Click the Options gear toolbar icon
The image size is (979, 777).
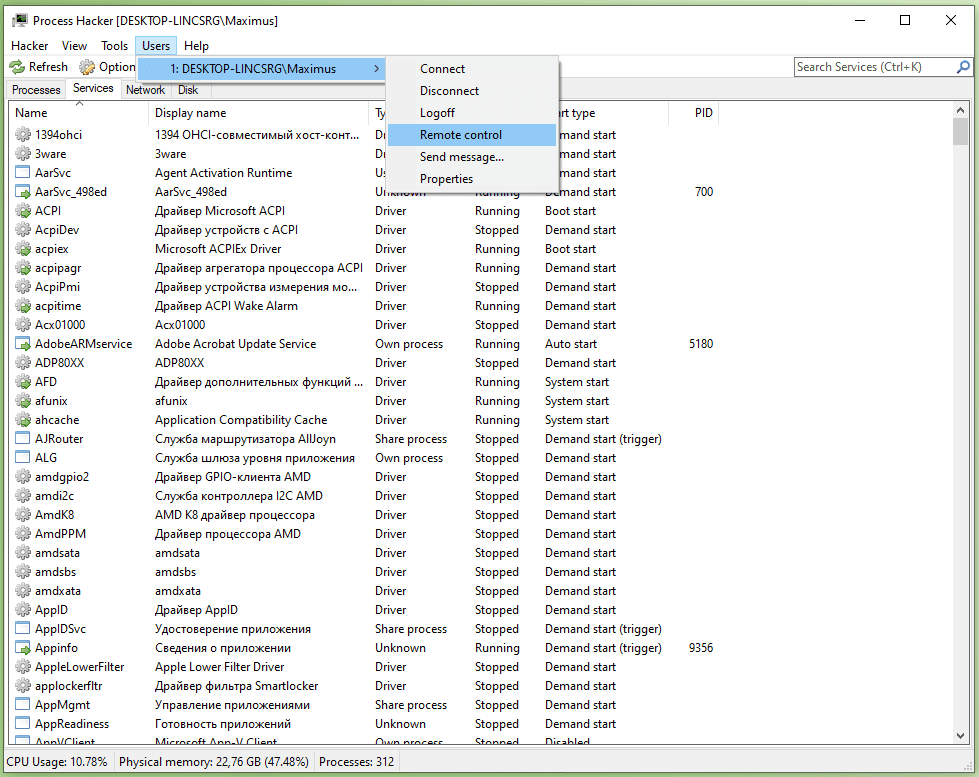coord(87,67)
